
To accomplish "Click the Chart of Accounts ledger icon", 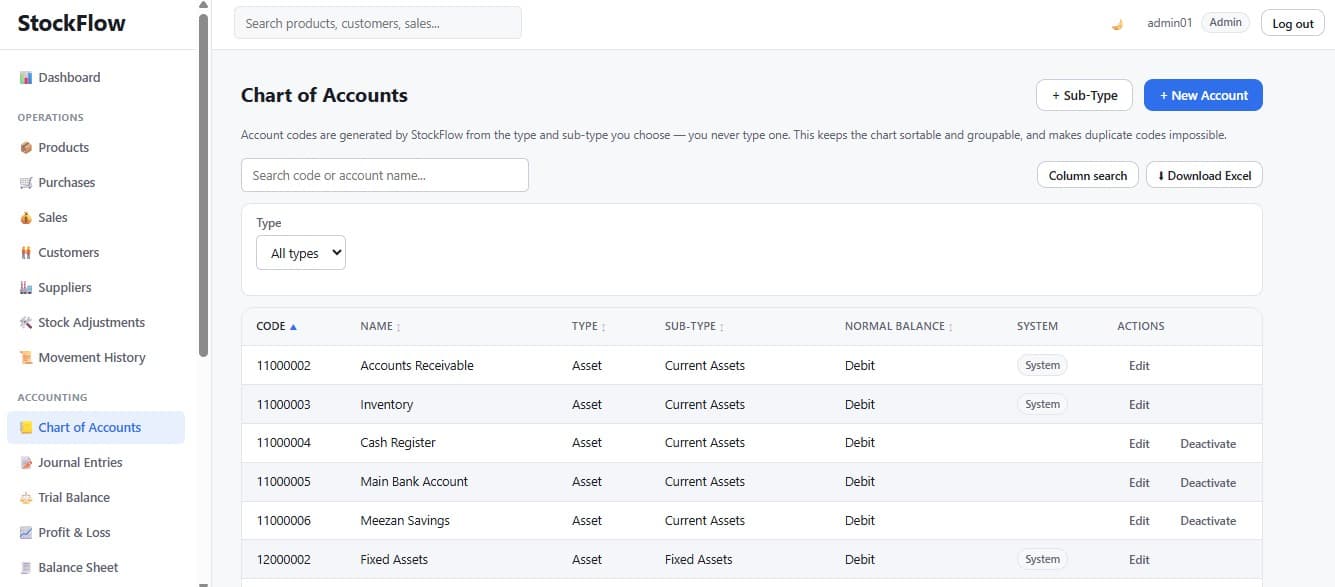I will pyautogui.click(x=26, y=428).
